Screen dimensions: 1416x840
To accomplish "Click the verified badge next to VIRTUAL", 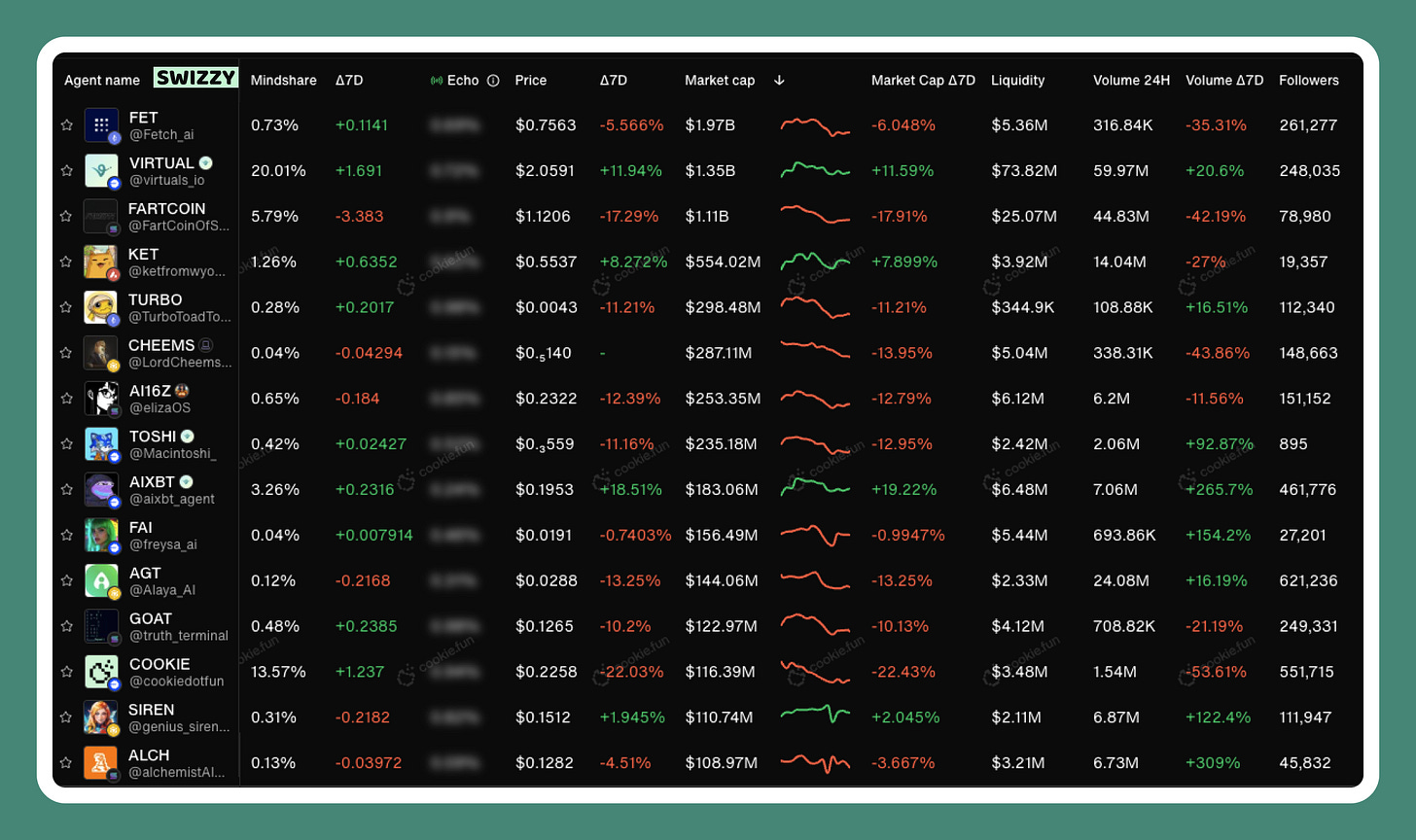I will click(206, 163).
